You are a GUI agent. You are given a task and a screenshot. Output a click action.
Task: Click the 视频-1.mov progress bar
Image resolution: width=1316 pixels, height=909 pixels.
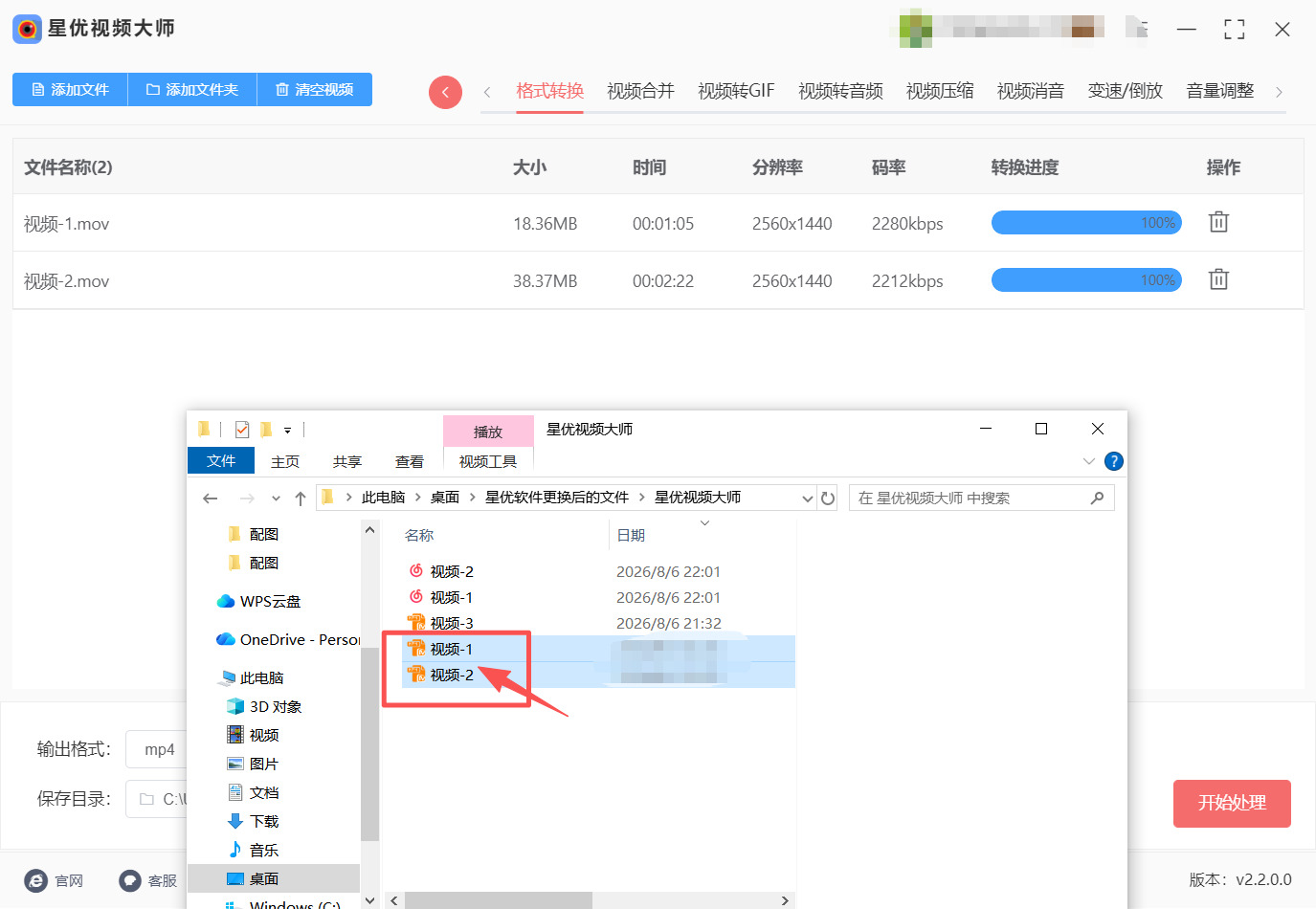(x=1086, y=223)
